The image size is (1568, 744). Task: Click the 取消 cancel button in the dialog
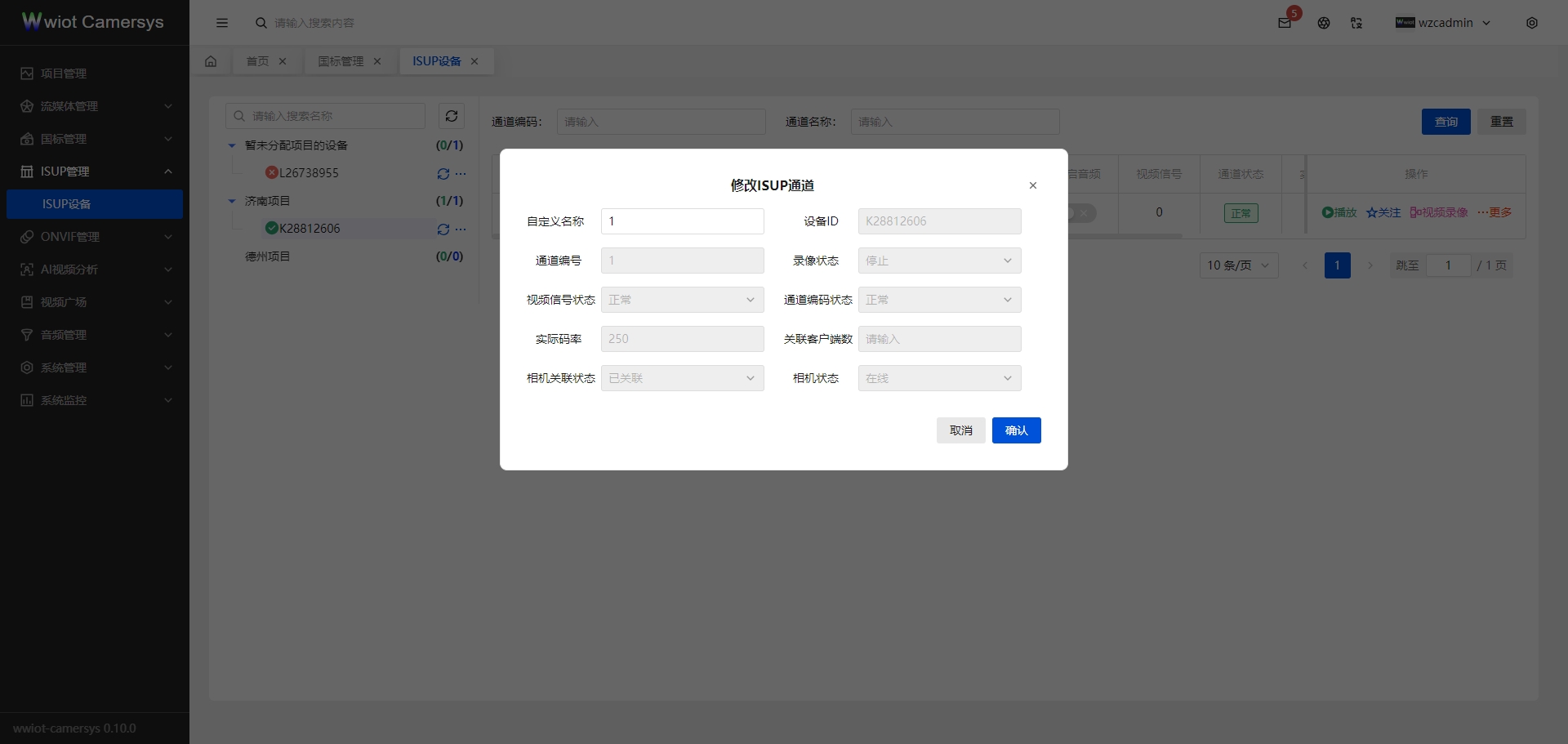[960, 430]
